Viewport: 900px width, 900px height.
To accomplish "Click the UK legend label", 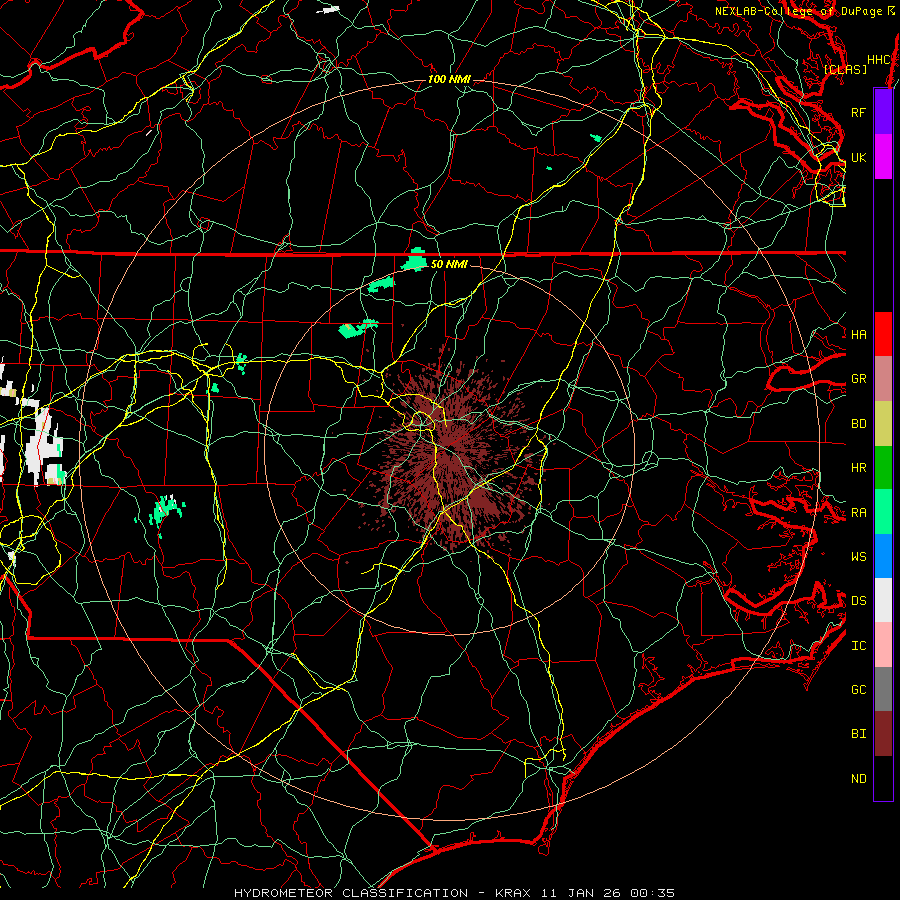I will tap(859, 157).
